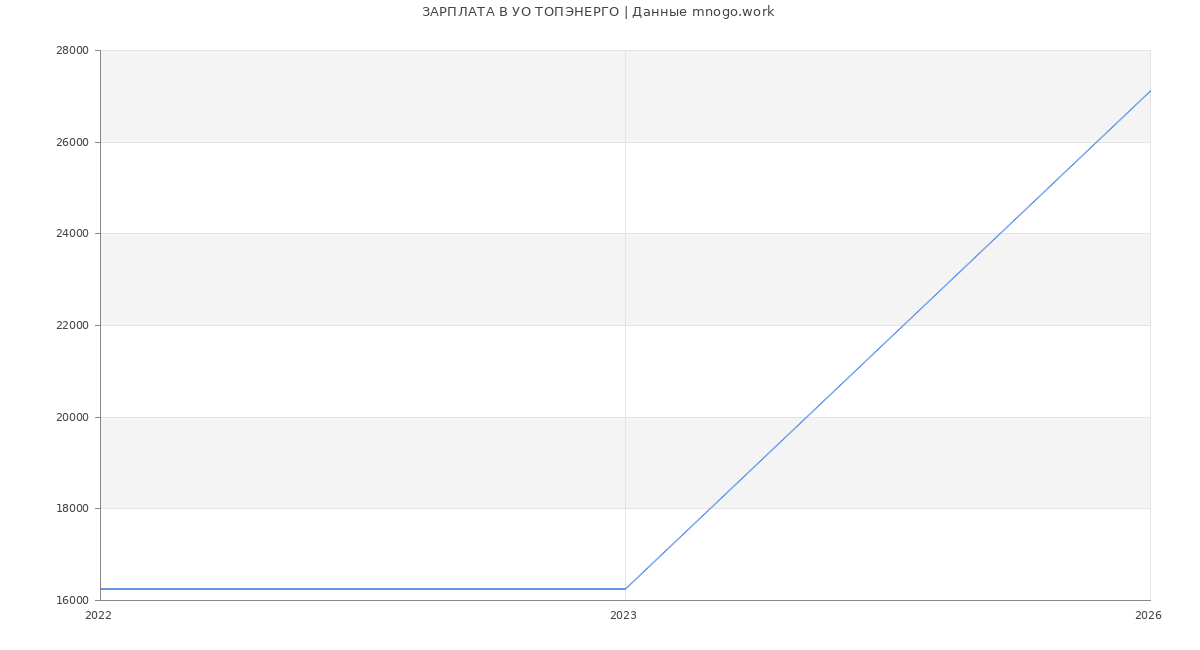This screenshot has height=650, width=1200.
Task: Select the 24000 y-axis label
Action: tap(74, 234)
